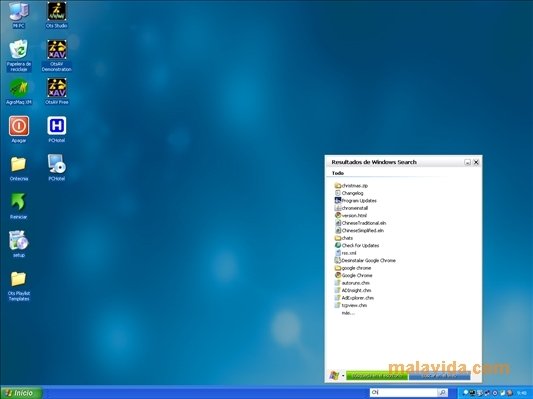
Task: Click the Inicio start button
Action: tap(21, 393)
